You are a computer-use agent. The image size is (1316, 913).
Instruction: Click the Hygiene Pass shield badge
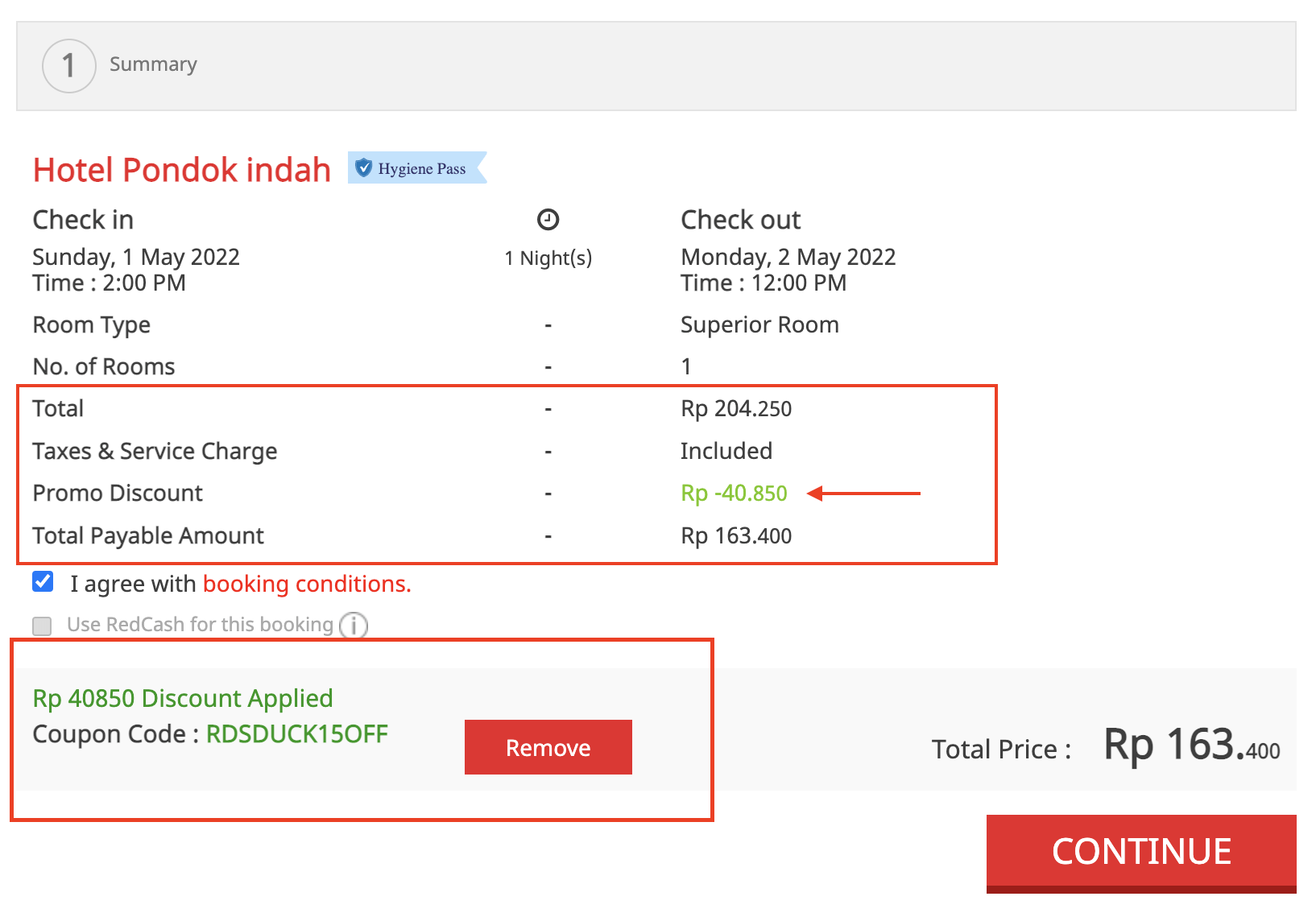pos(417,168)
